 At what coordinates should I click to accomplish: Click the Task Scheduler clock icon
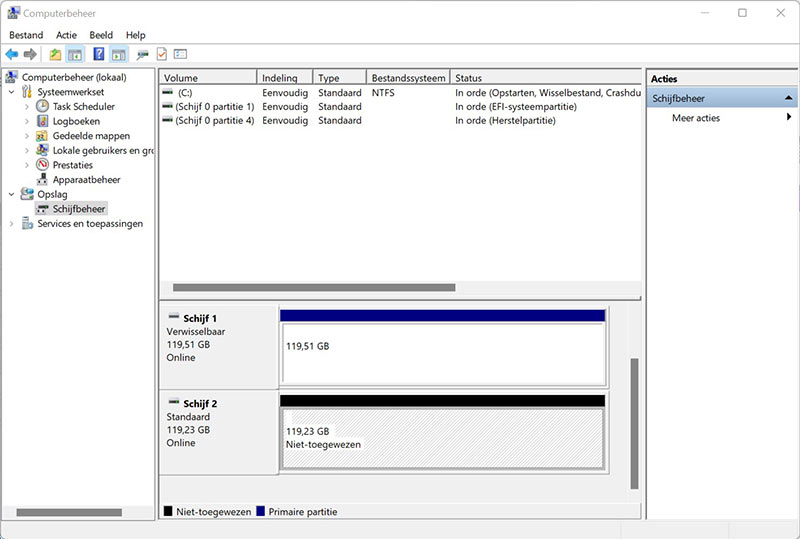[x=42, y=106]
